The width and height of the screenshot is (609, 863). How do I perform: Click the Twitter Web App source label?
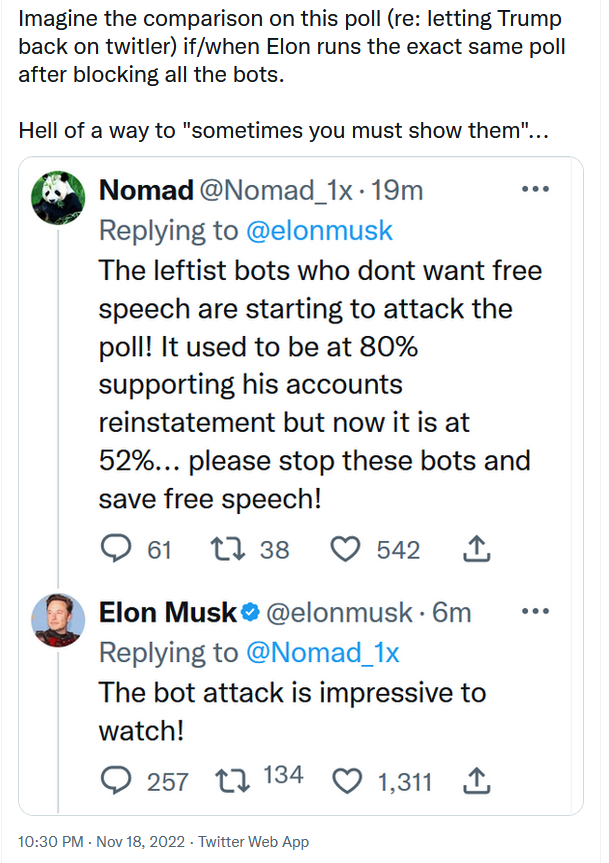[254, 842]
